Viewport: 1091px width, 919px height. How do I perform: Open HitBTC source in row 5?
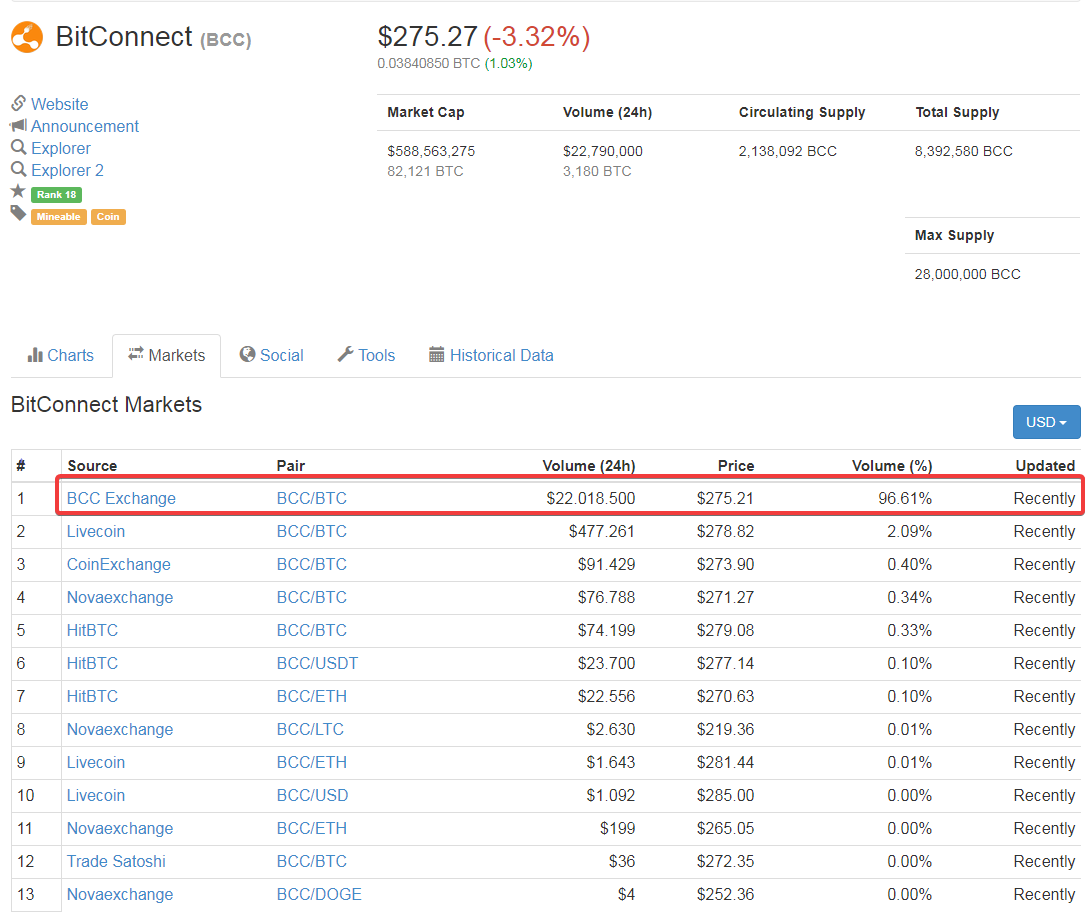click(93, 631)
